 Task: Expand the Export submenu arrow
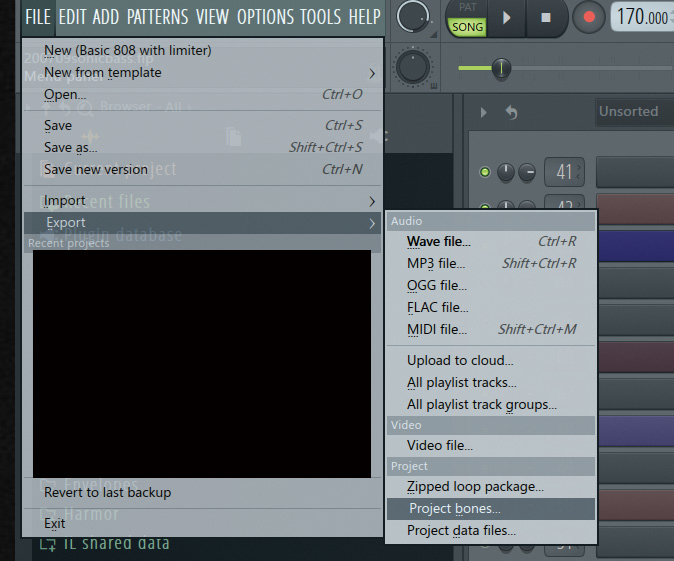pyautogui.click(x=372, y=223)
